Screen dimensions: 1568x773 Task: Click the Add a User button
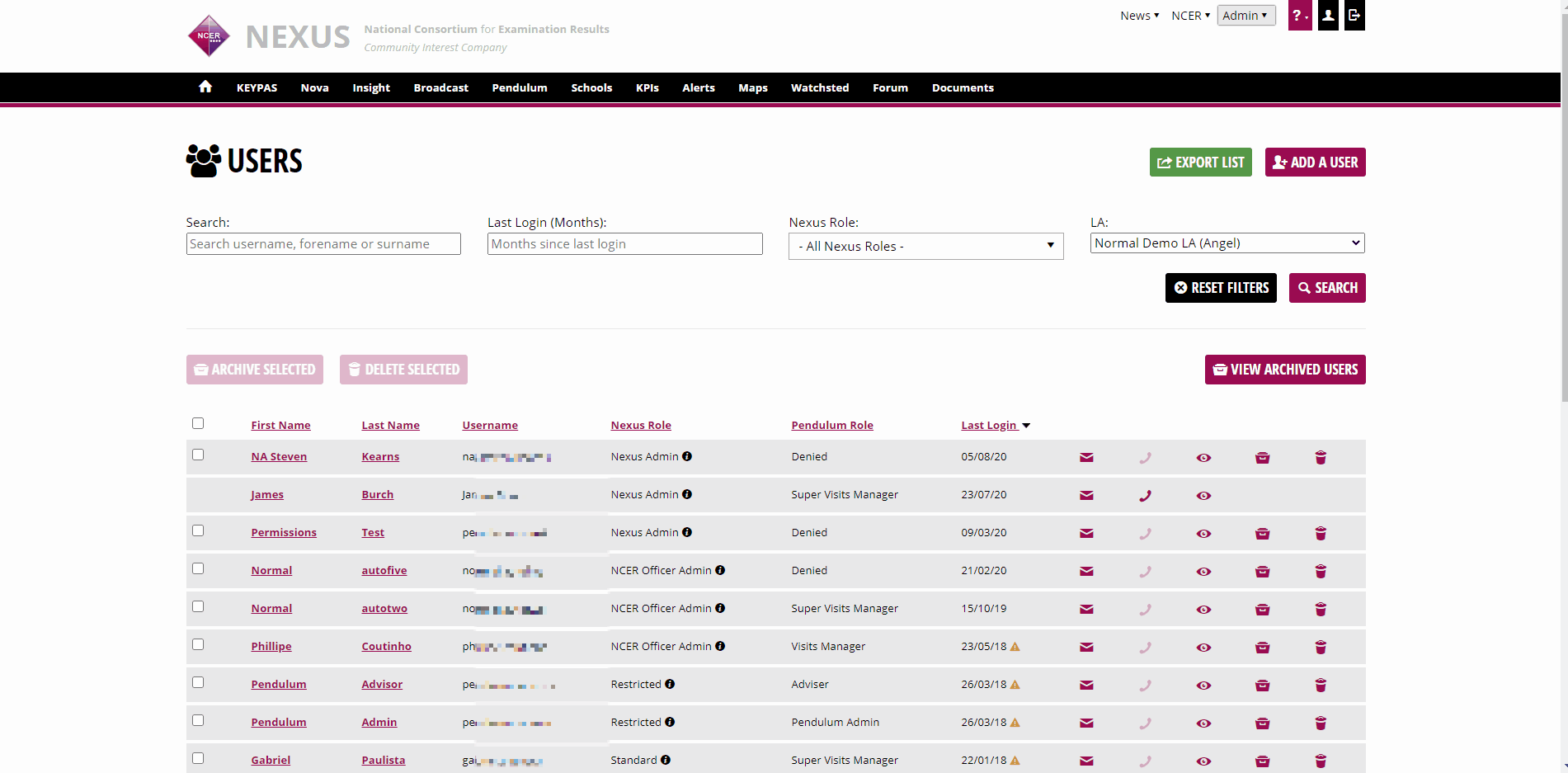click(x=1315, y=163)
